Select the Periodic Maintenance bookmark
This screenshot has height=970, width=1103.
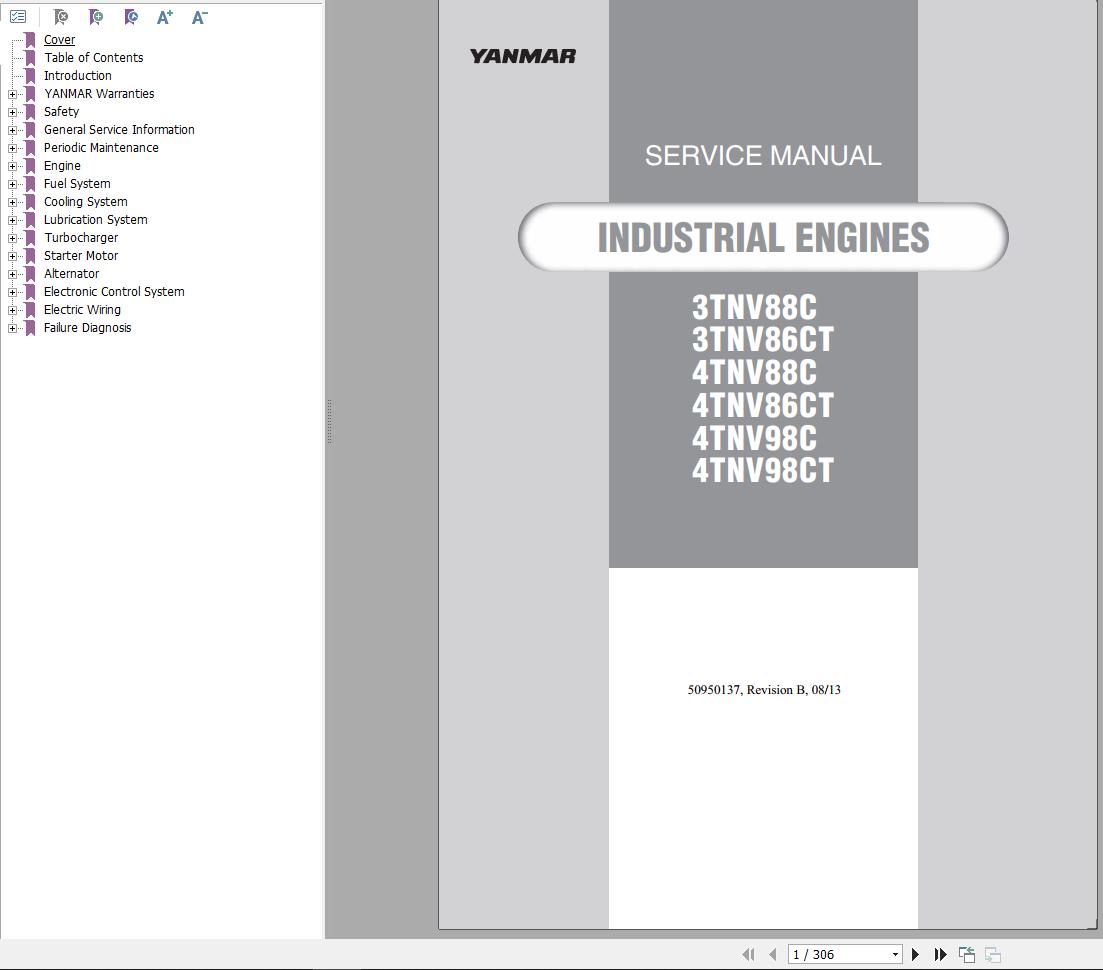click(x=101, y=148)
